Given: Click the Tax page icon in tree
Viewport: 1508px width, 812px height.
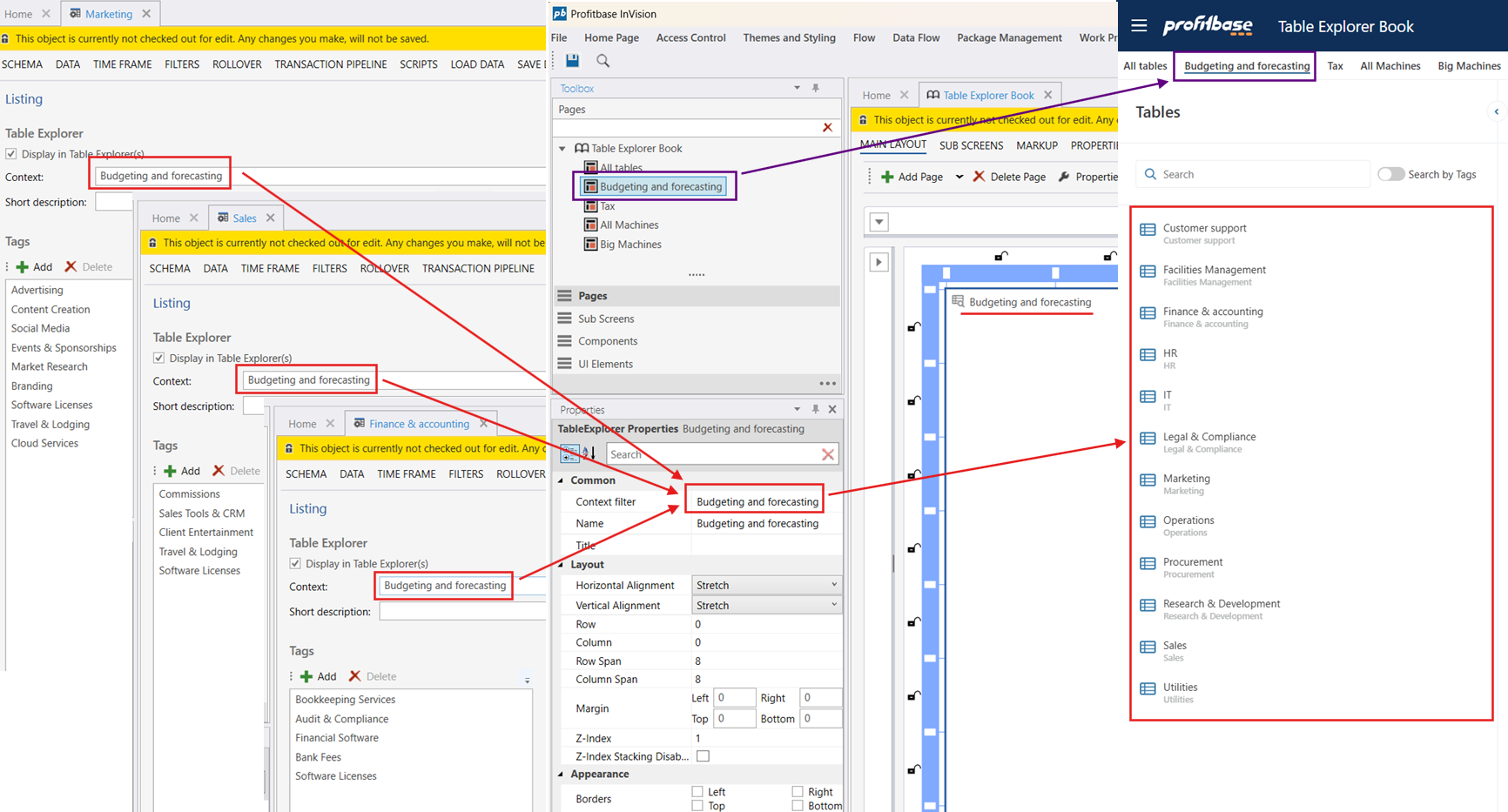Looking at the screenshot, I should click(x=590, y=206).
